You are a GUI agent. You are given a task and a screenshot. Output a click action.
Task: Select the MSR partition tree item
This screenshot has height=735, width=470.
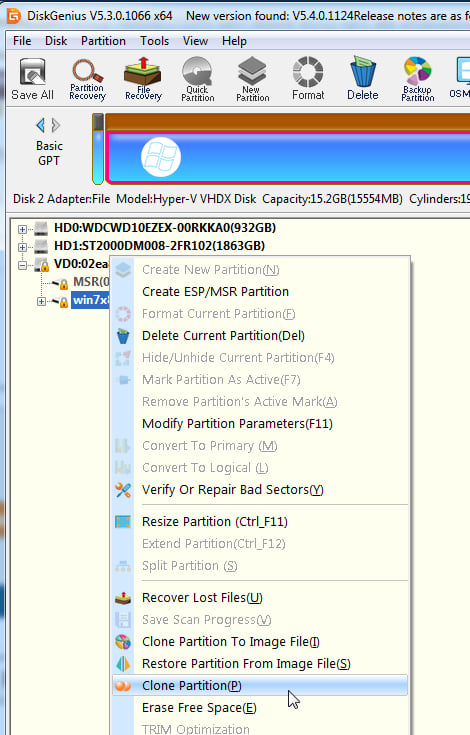click(x=90, y=282)
